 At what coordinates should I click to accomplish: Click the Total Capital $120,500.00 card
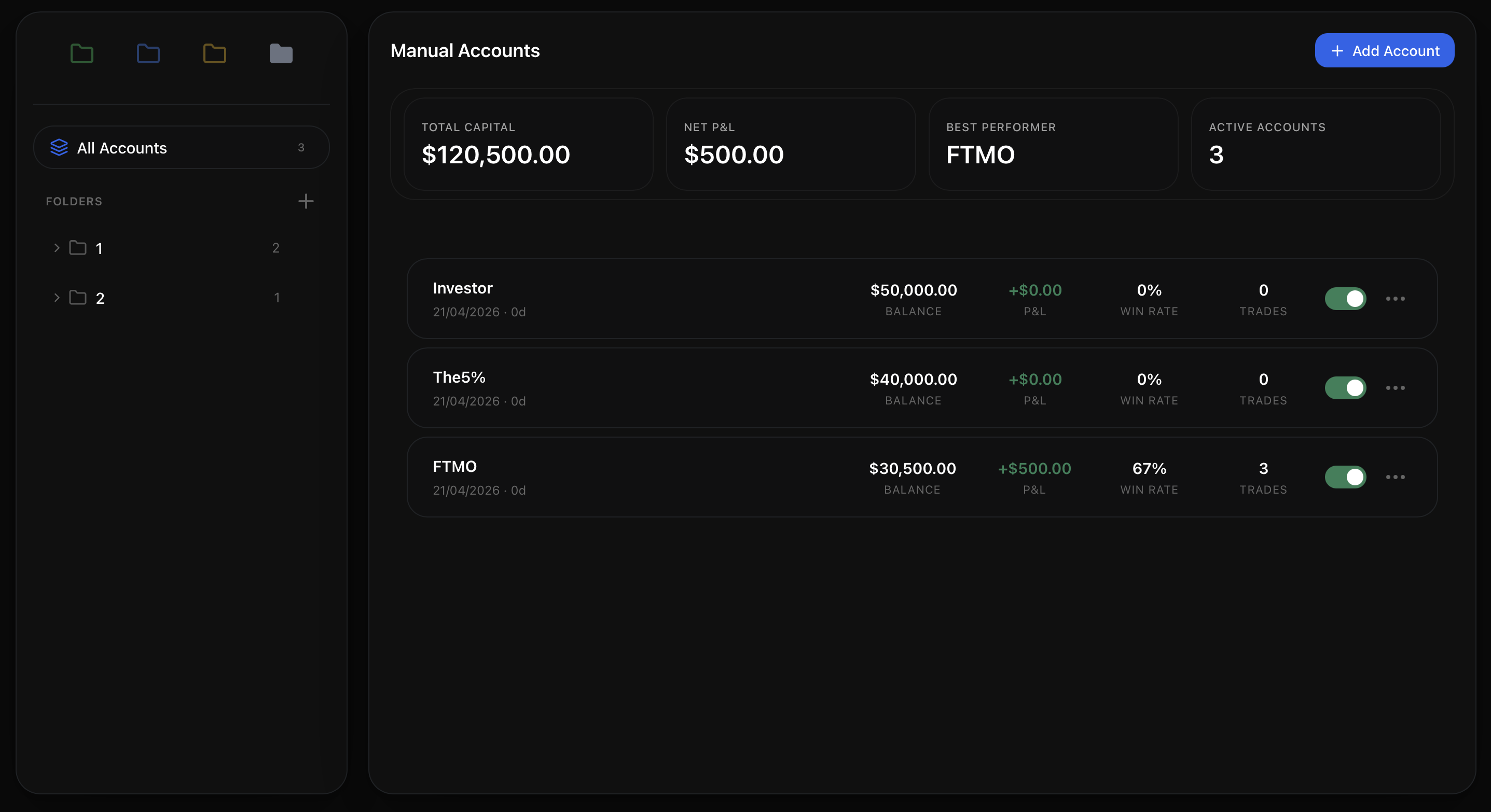(x=529, y=144)
